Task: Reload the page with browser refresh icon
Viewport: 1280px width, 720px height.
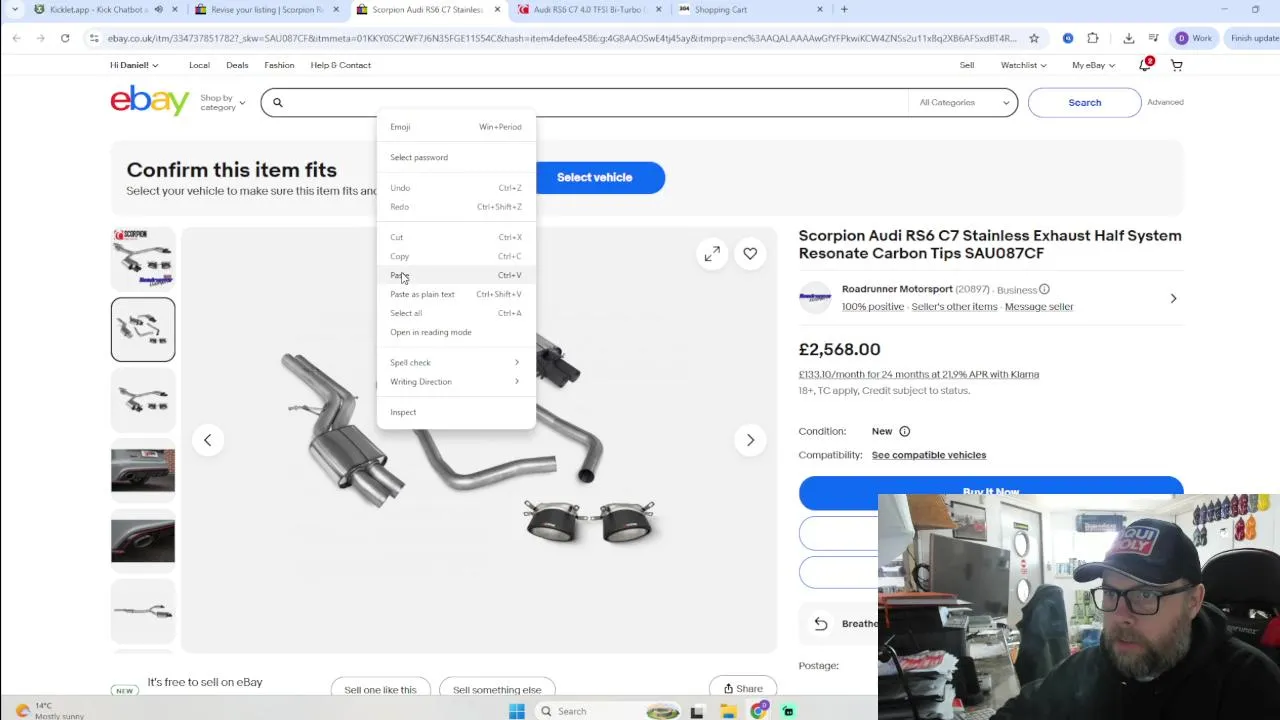Action: (65, 38)
